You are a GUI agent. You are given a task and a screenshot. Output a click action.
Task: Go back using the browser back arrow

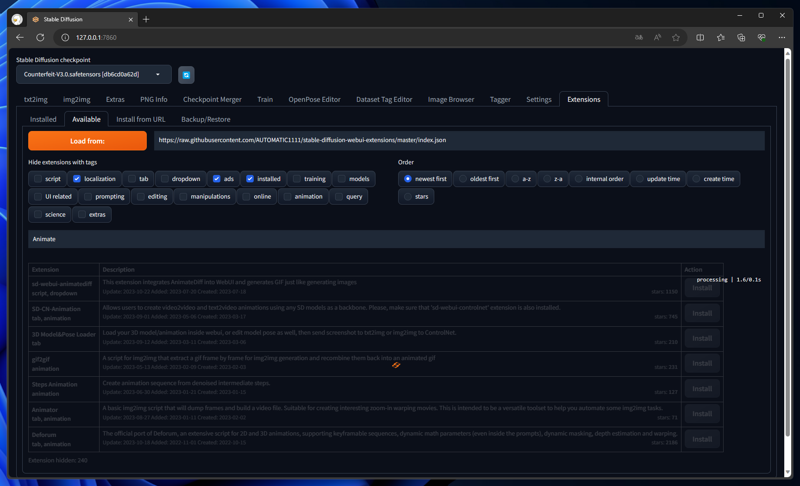(19, 37)
